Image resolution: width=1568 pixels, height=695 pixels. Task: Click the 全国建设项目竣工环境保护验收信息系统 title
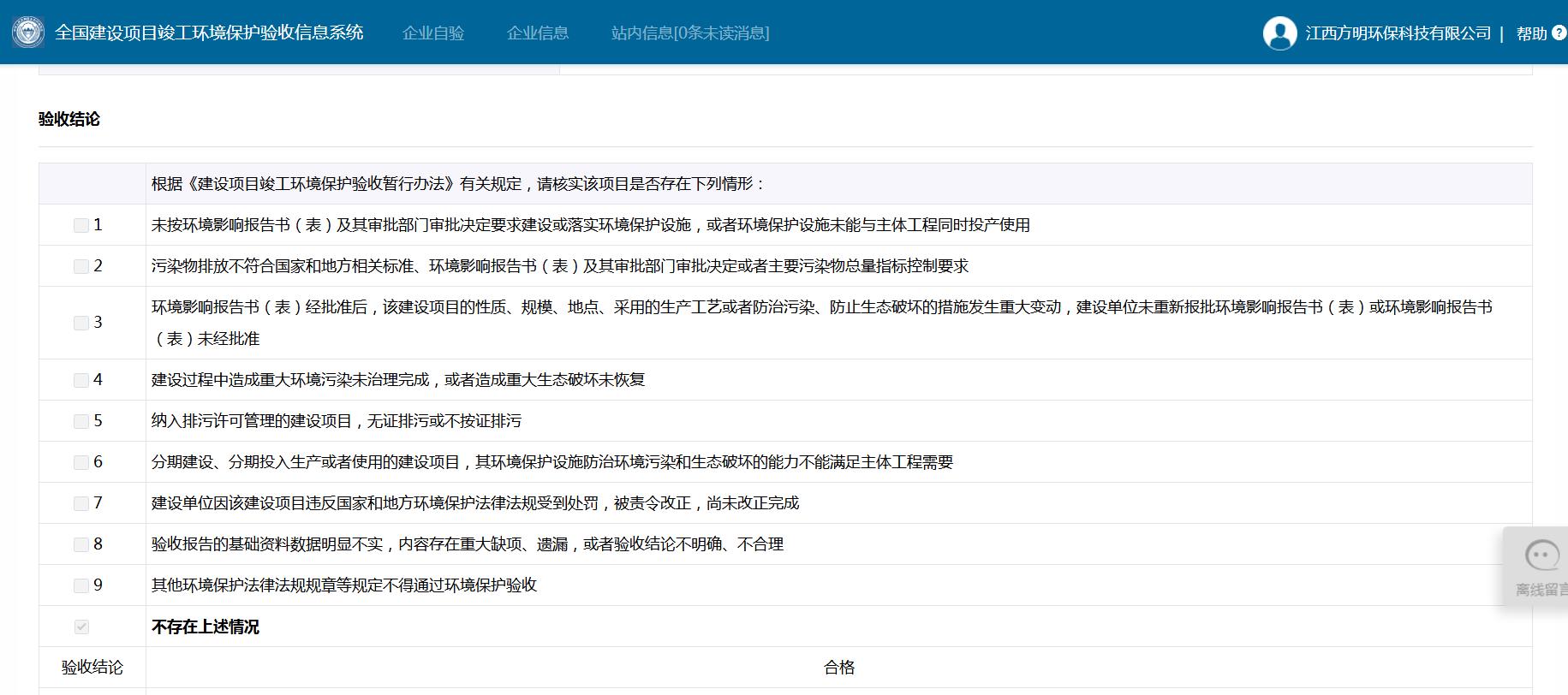(x=209, y=33)
